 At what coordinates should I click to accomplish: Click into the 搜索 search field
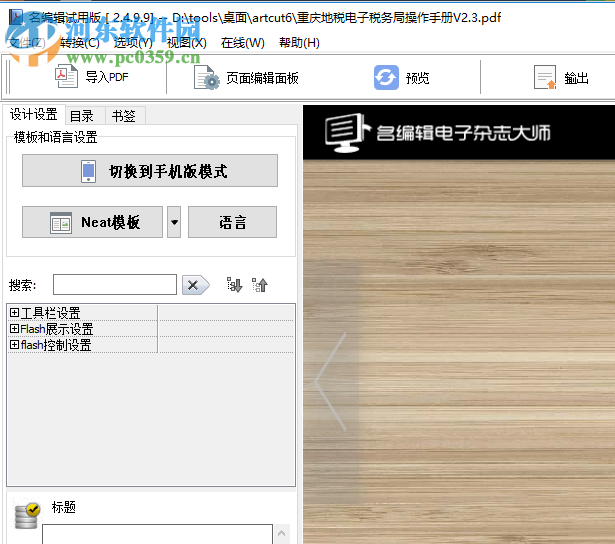(115, 285)
